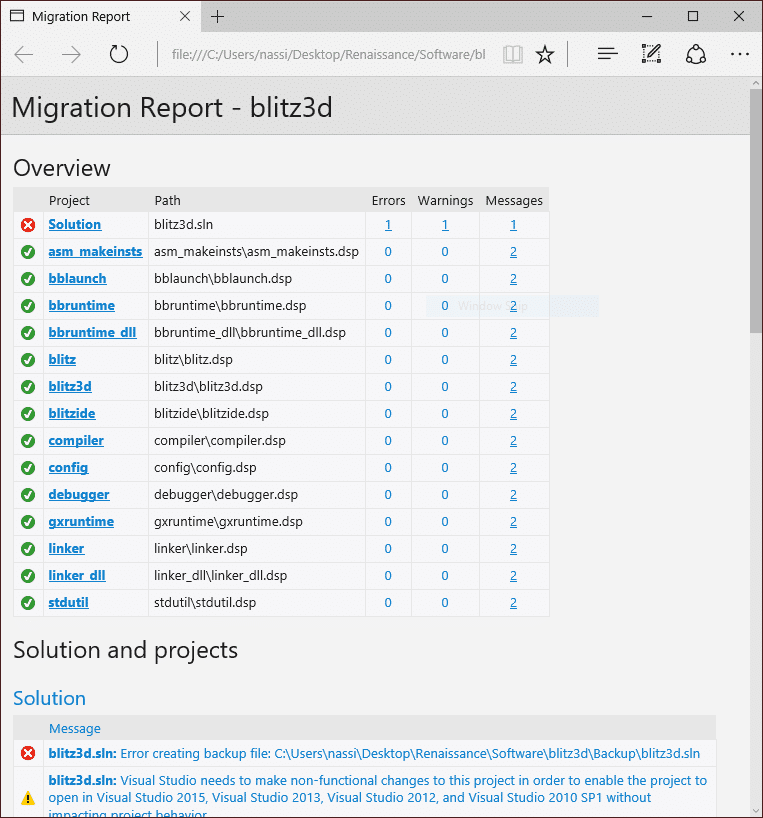Viewport: 763px width, 818px height.
Task: Open the config project link
Action: (68, 468)
